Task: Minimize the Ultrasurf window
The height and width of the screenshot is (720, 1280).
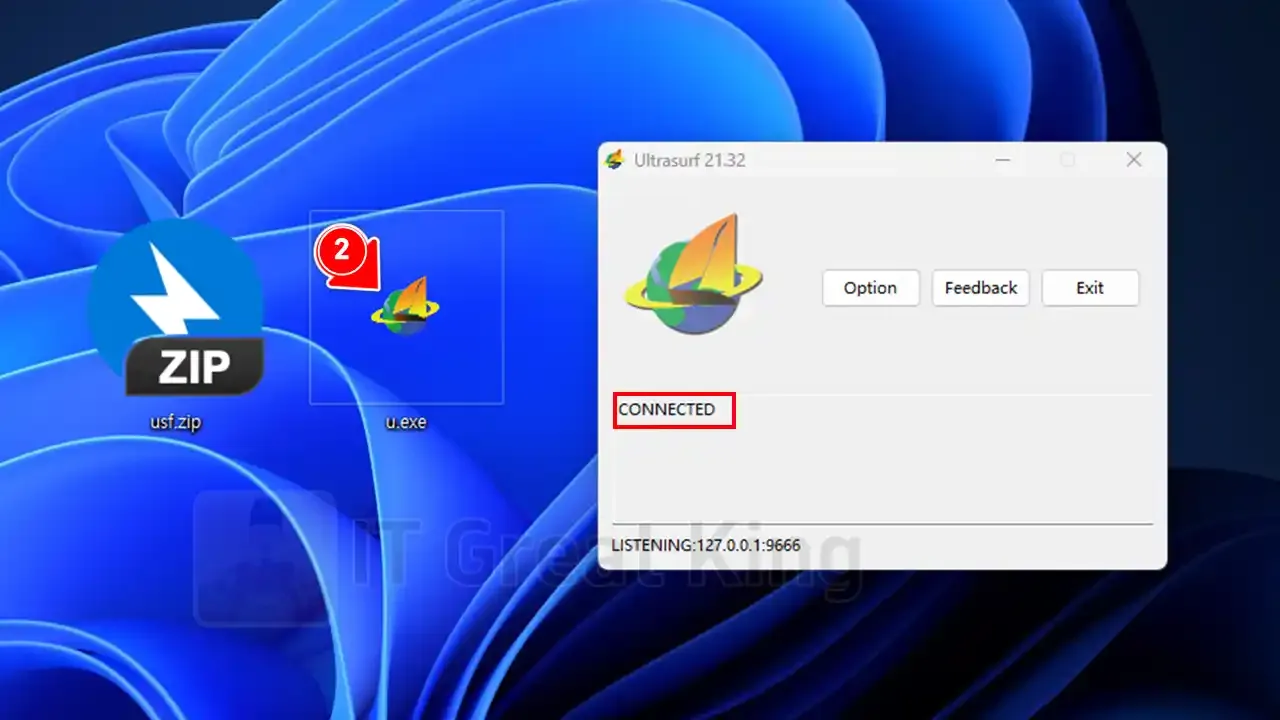Action: [1001, 160]
